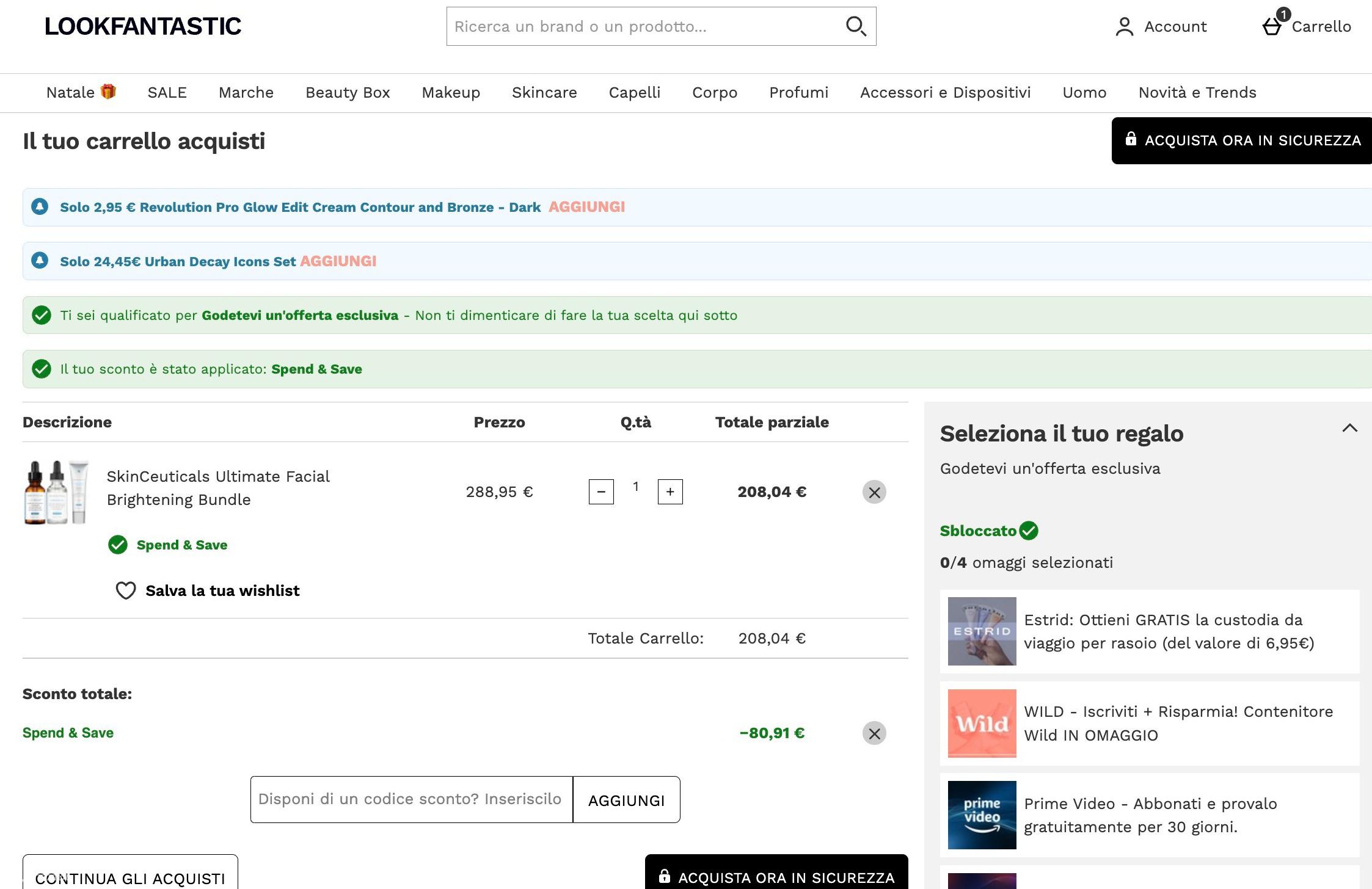
Task: Open the Skincare menu
Action: click(544, 92)
